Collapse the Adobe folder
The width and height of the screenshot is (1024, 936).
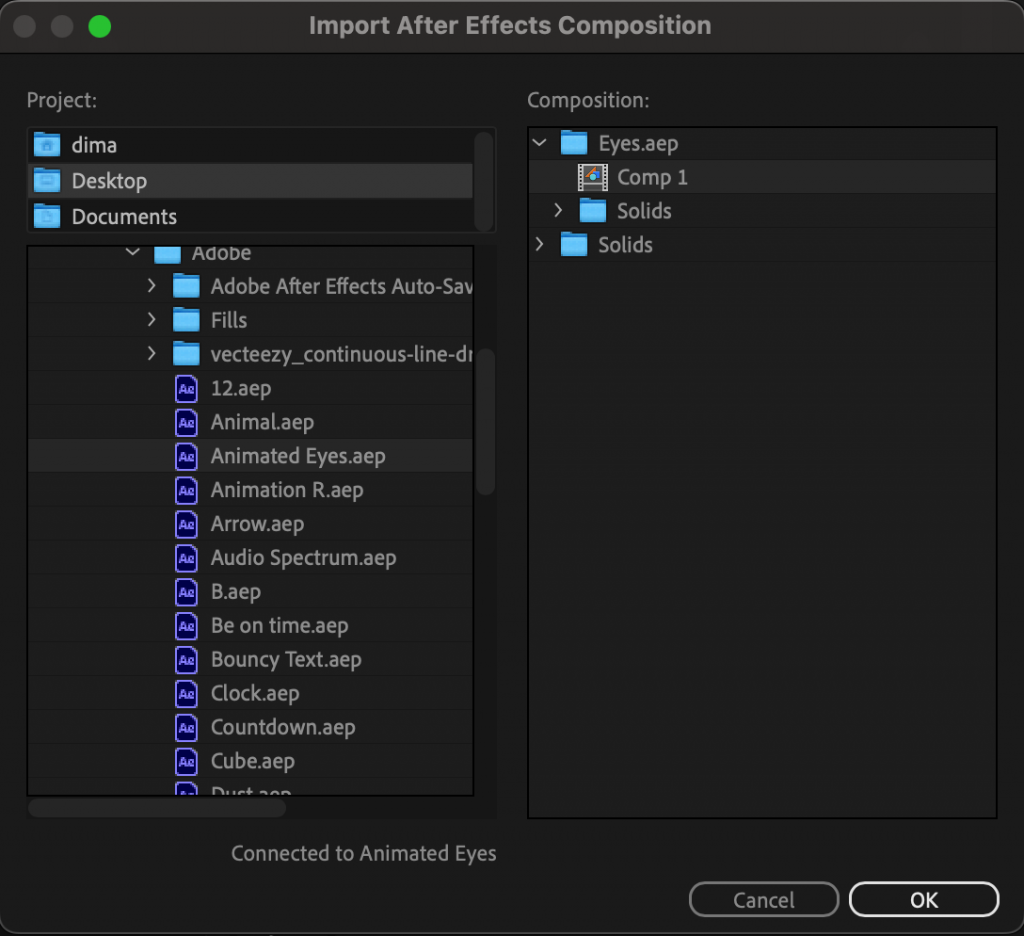click(132, 252)
